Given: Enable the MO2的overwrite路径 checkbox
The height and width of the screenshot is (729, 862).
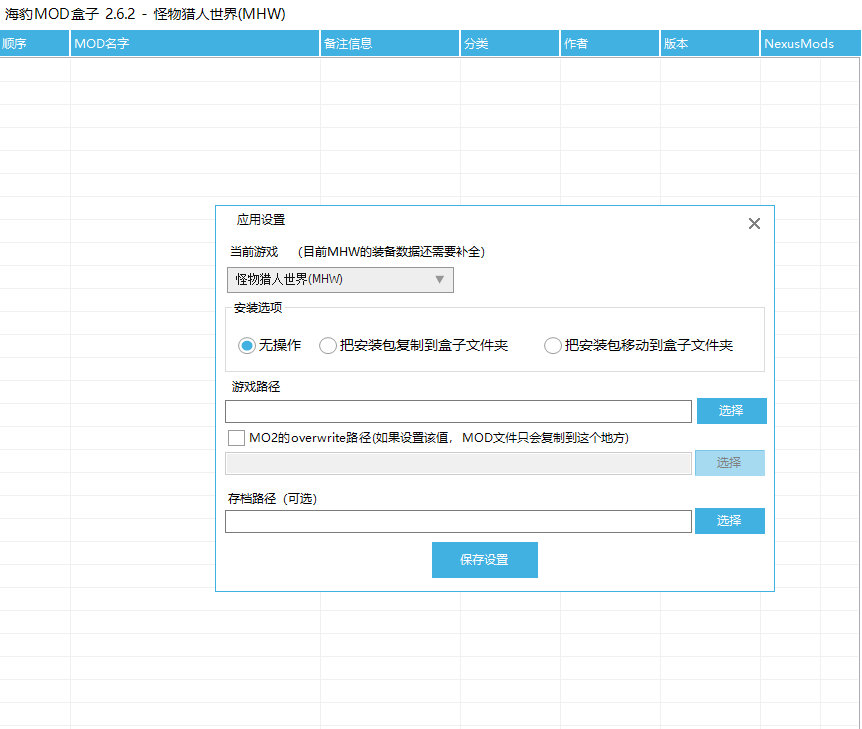Looking at the screenshot, I should (236, 438).
